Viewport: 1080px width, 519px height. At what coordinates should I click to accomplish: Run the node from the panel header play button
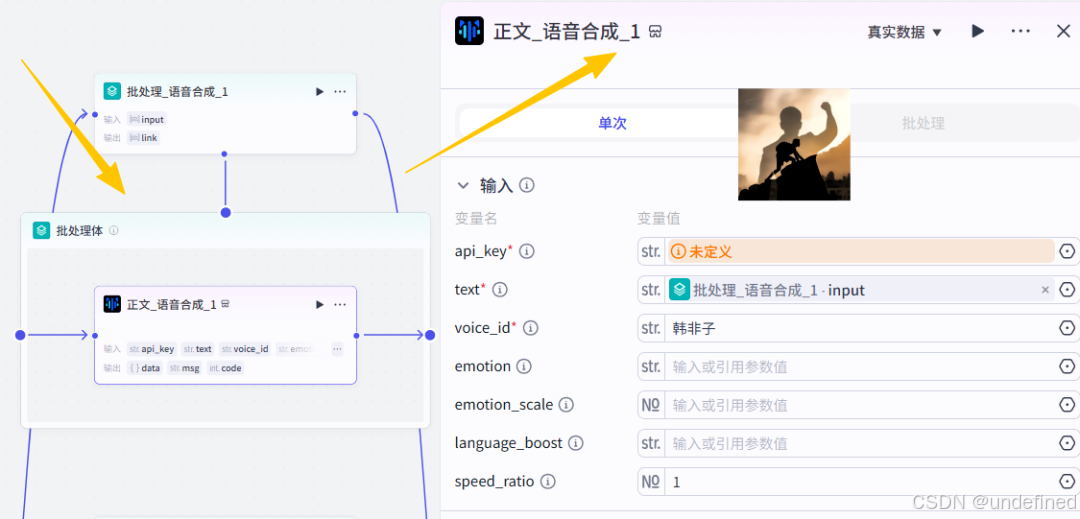[977, 31]
